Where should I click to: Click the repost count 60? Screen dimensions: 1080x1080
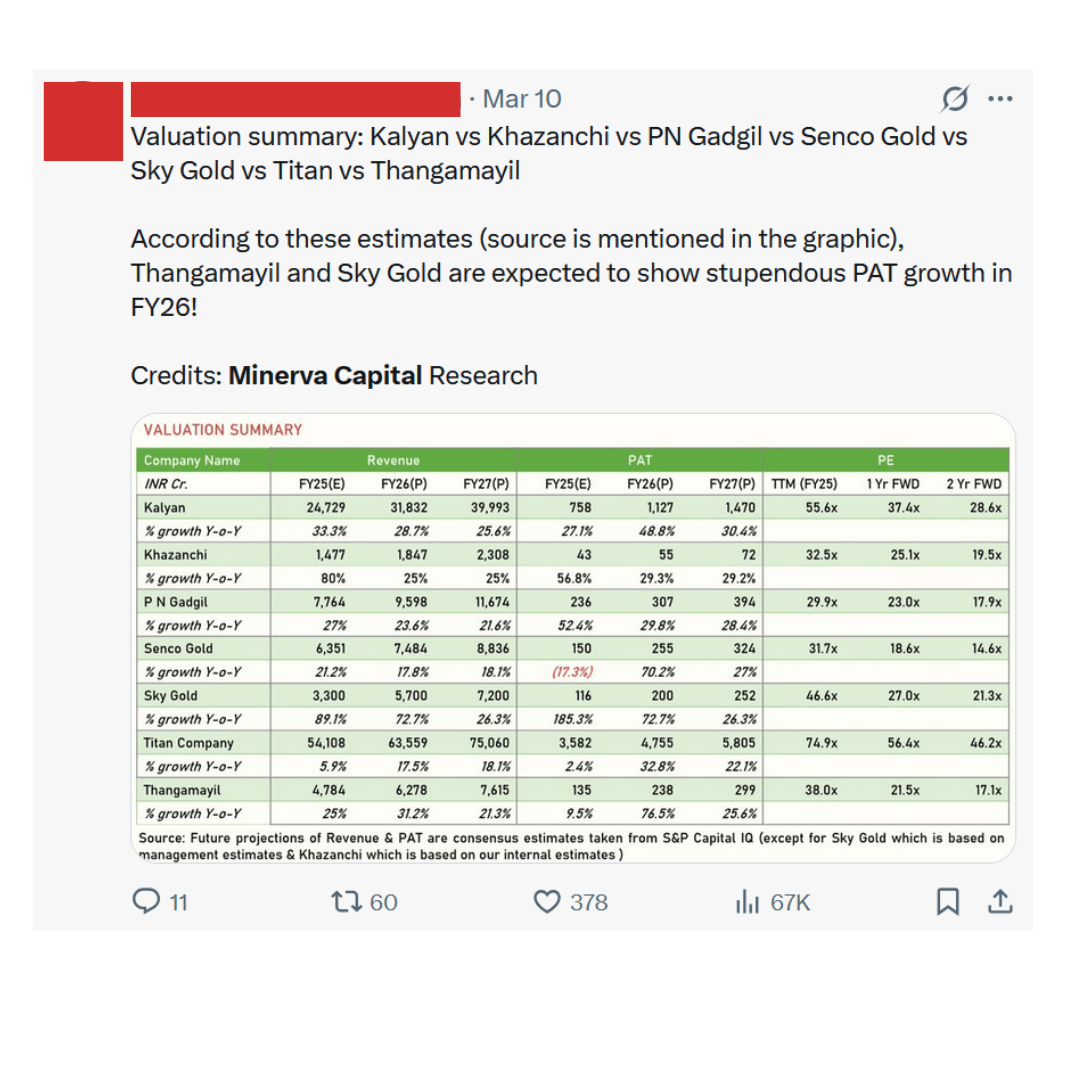tap(383, 902)
